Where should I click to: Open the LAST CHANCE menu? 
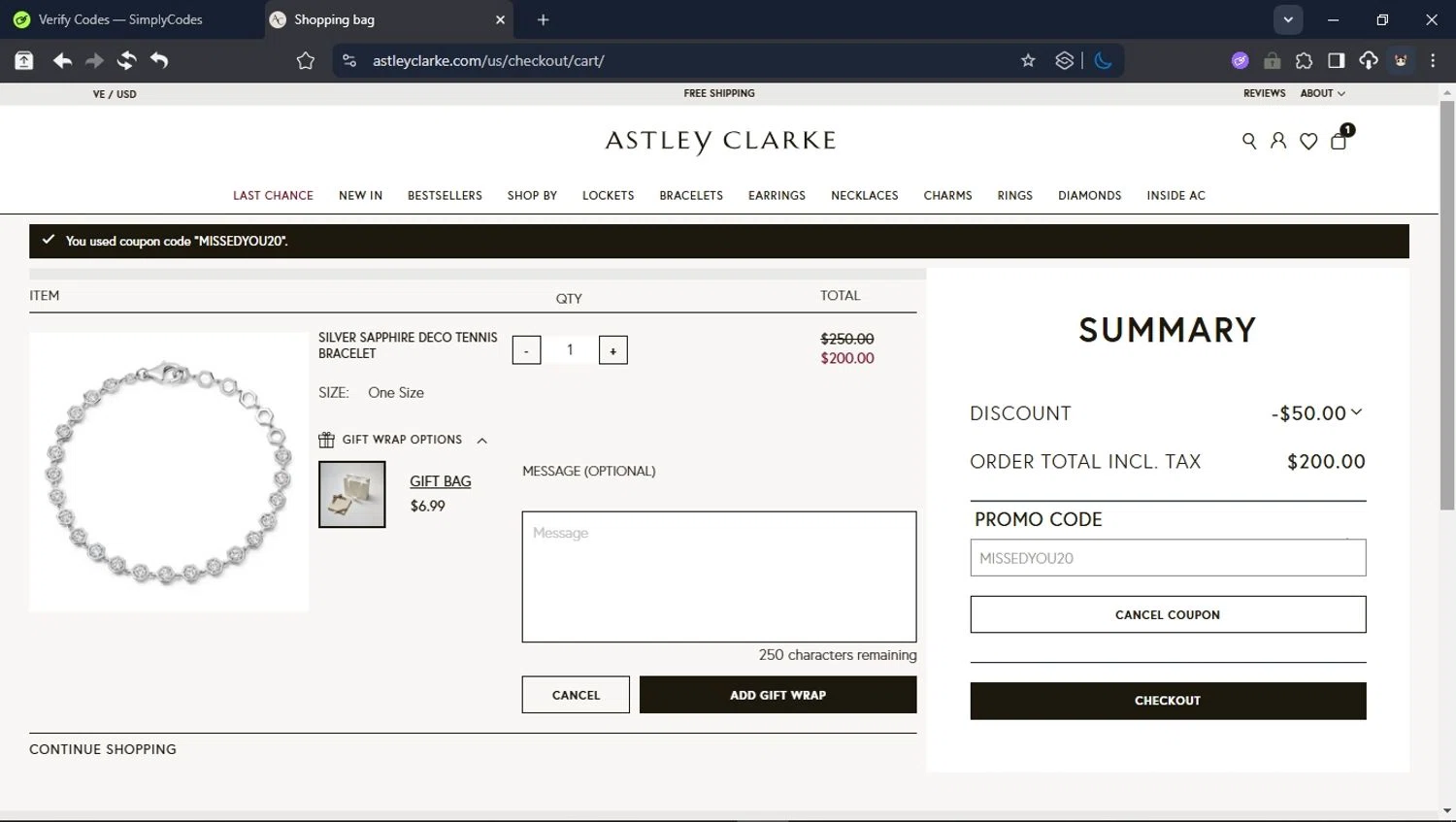273,195
